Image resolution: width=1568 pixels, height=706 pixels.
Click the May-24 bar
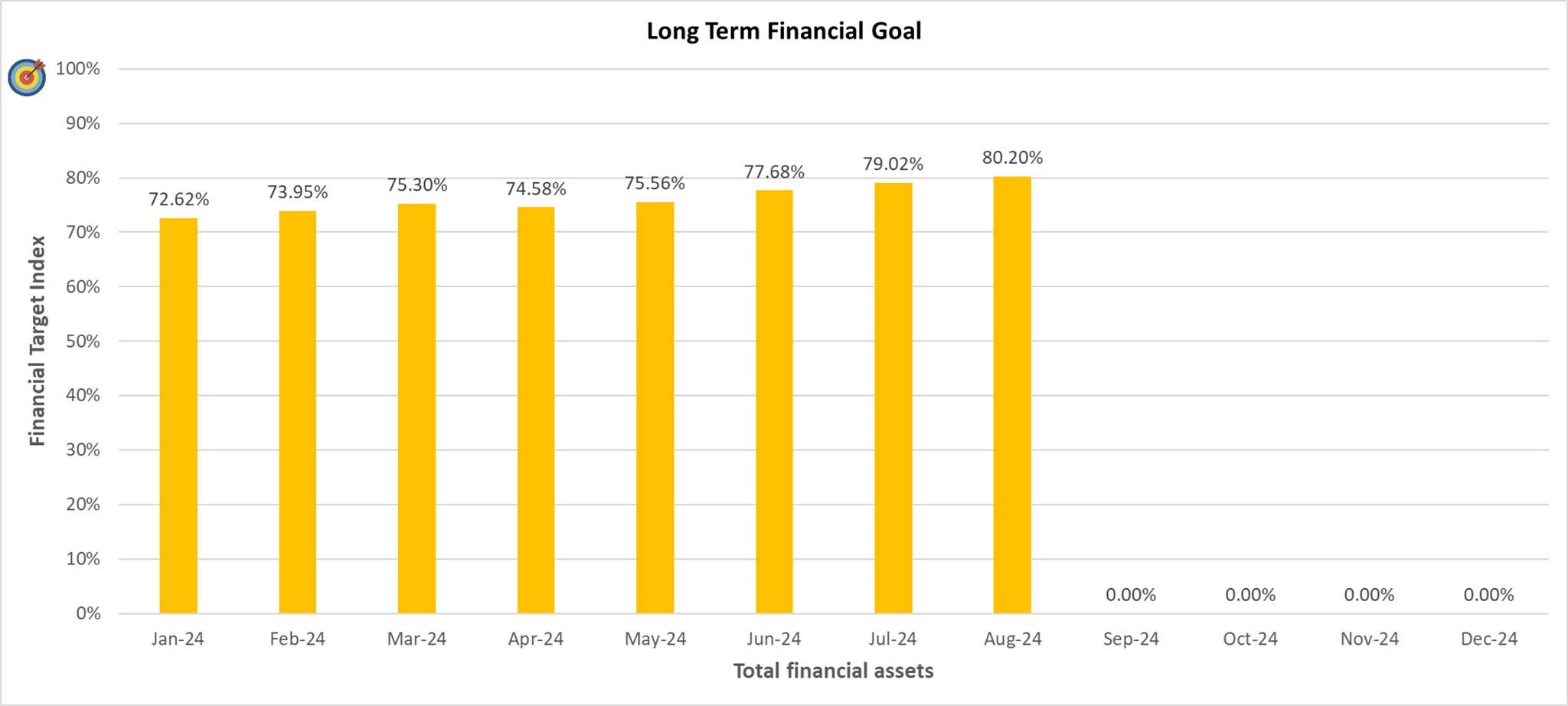click(x=655, y=407)
